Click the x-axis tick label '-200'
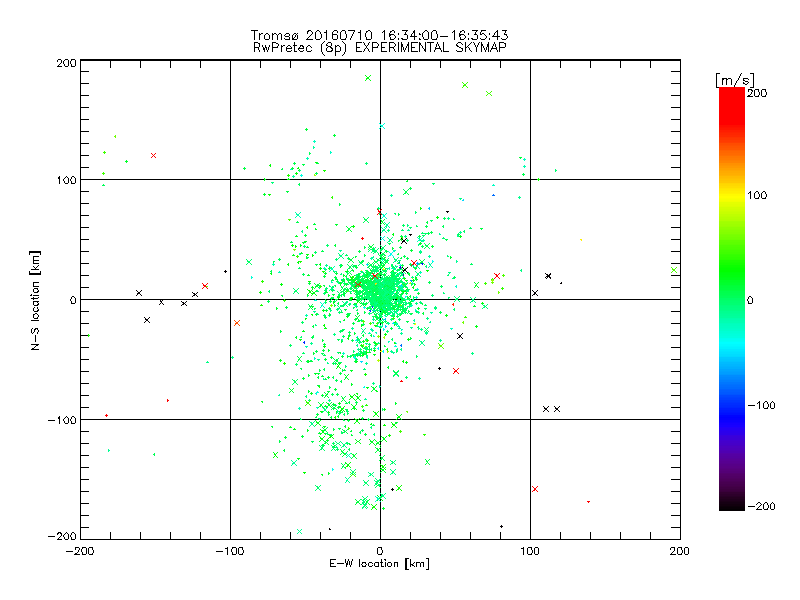Image resolution: width=800 pixels, height=600 pixels. (x=80, y=551)
